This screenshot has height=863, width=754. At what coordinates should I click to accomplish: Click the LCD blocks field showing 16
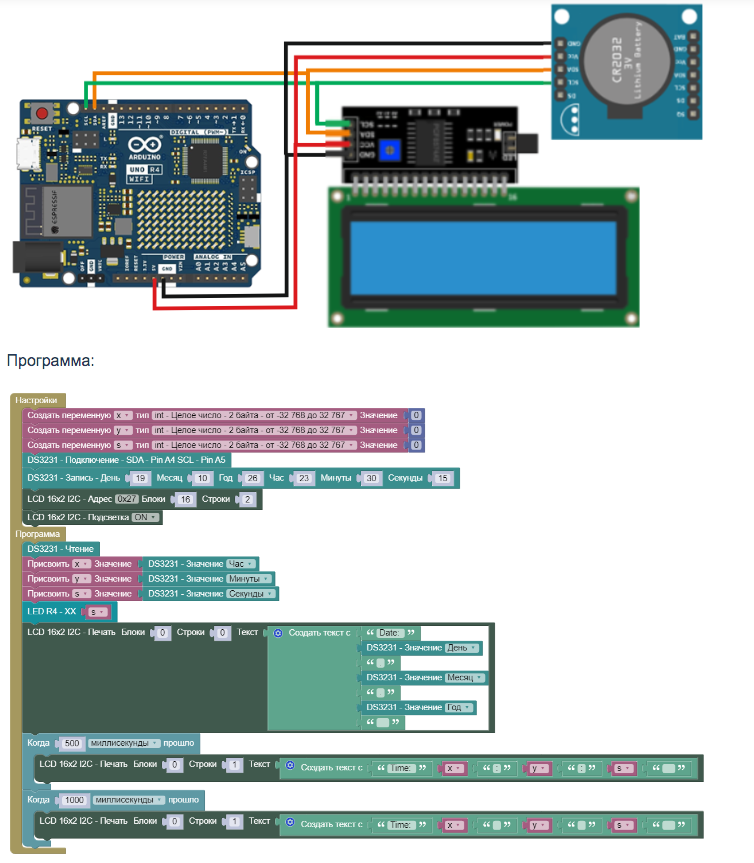click(x=185, y=499)
